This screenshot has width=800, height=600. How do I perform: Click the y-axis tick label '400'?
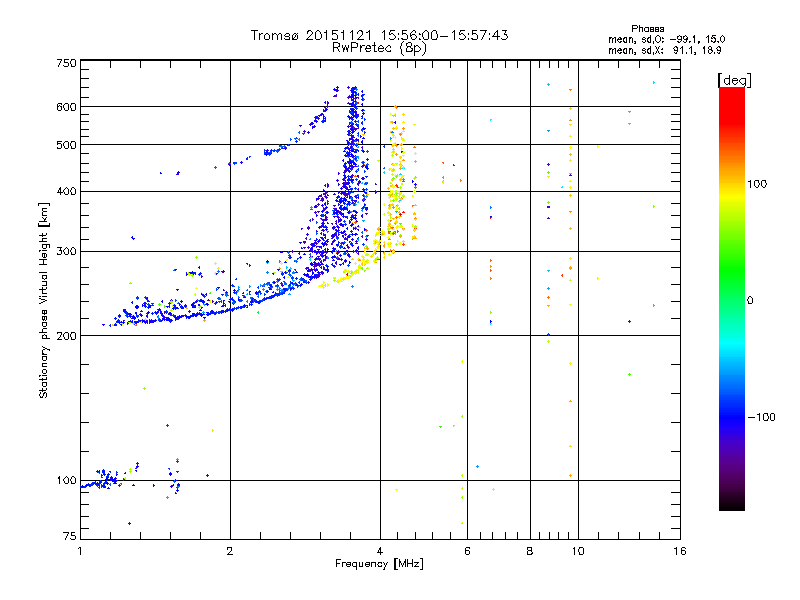[66, 191]
